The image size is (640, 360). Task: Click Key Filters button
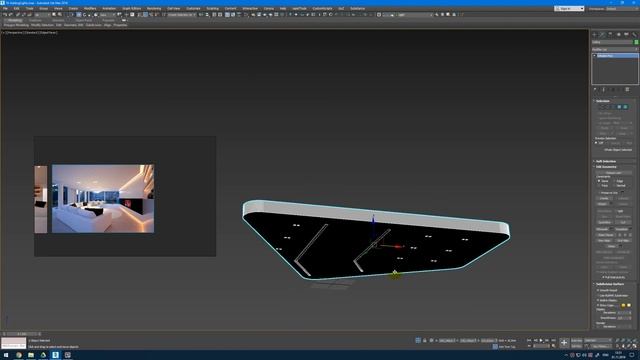coord(600,346)
